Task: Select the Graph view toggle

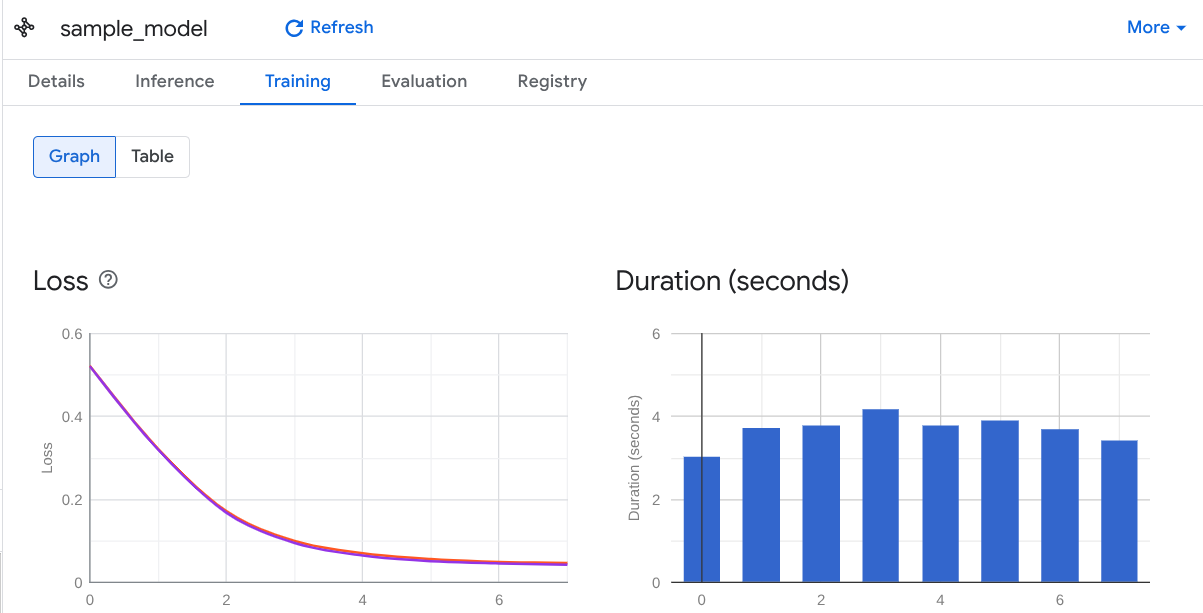Action: click(75, 157)
